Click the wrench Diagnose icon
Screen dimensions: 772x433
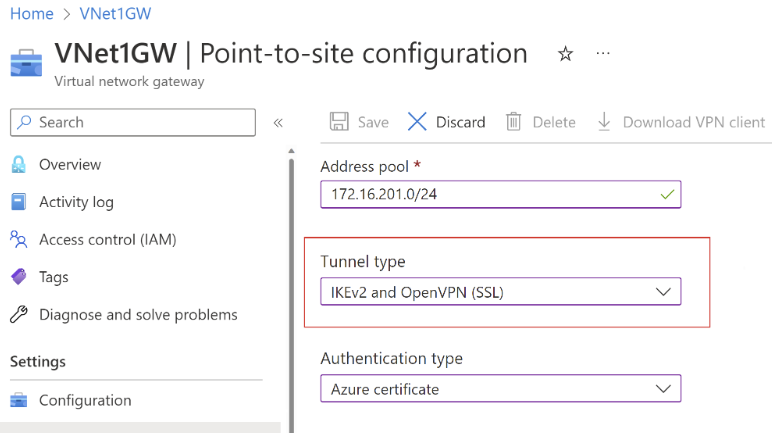19,314
